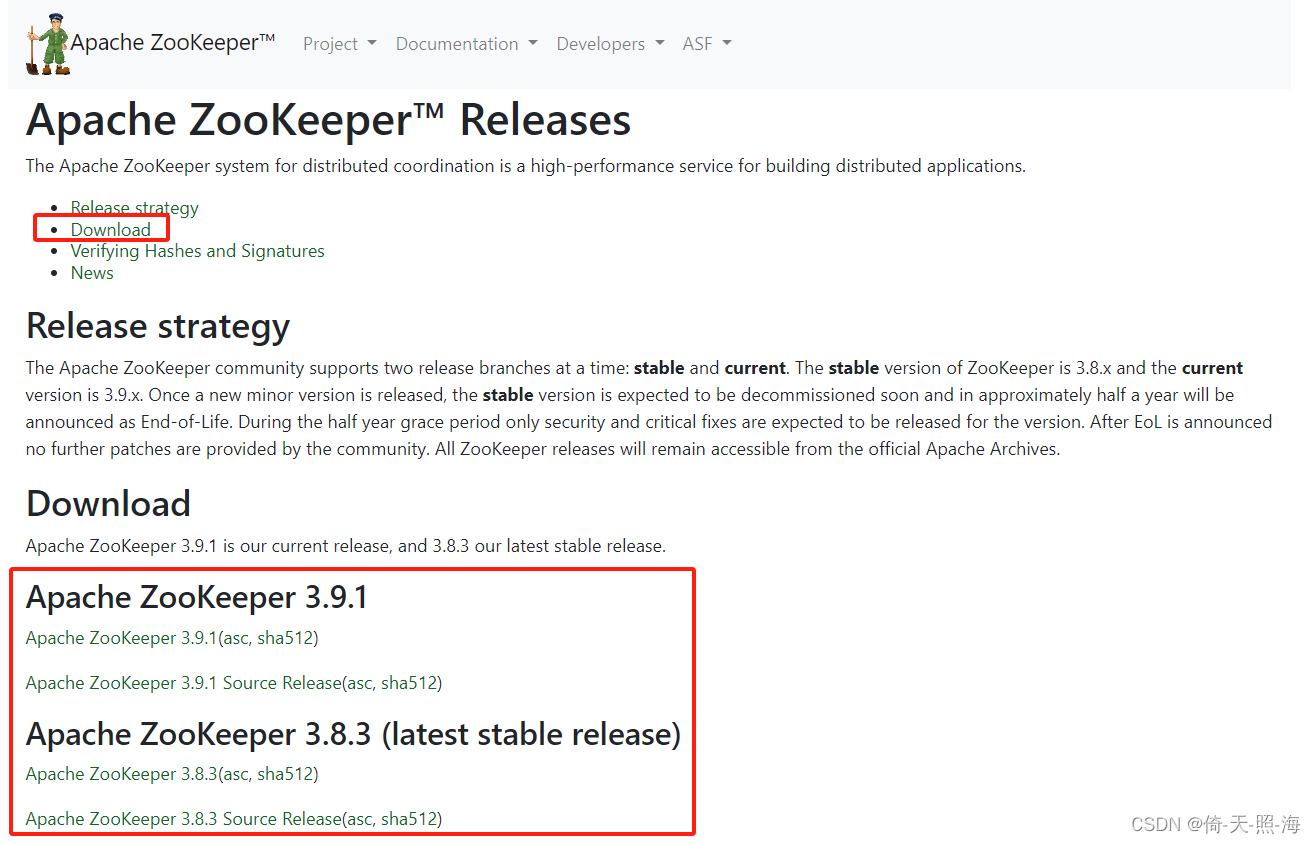Click the "community supports two release branches" paragraph
Image resolution: width=1316 pixels, height=844 pixels.
click(649, 408)
